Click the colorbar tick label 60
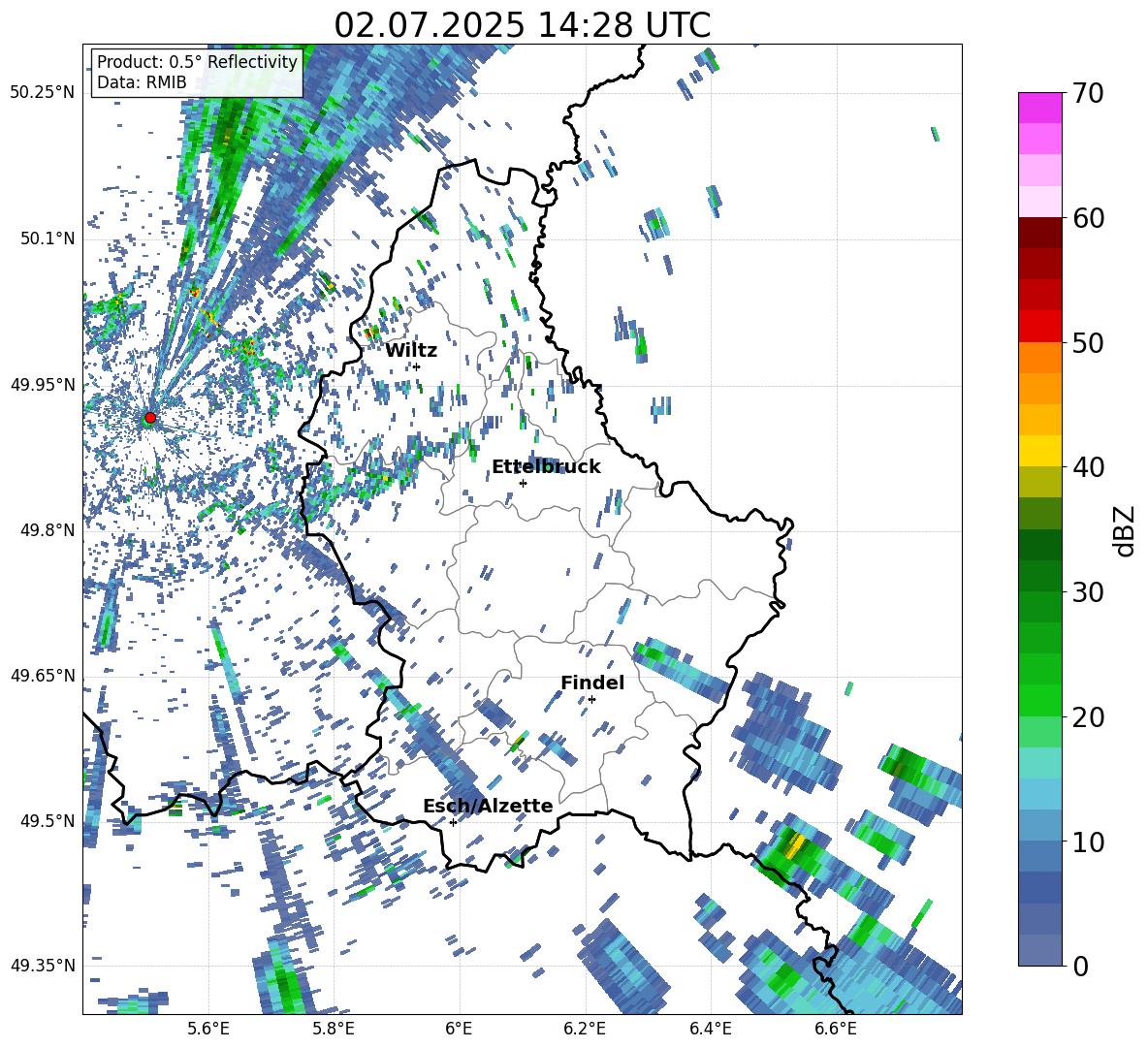Screen dimensions: 1148x1048 (1088, 218)
